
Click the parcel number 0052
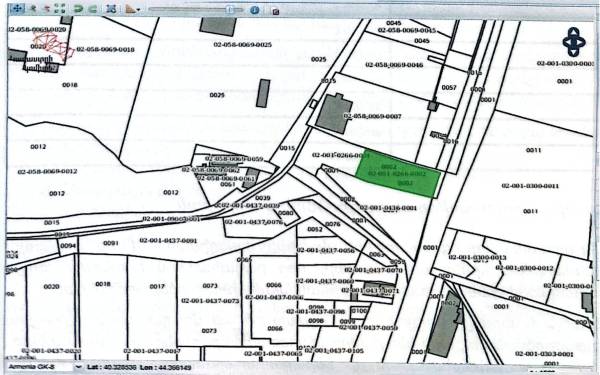[315, 229]
